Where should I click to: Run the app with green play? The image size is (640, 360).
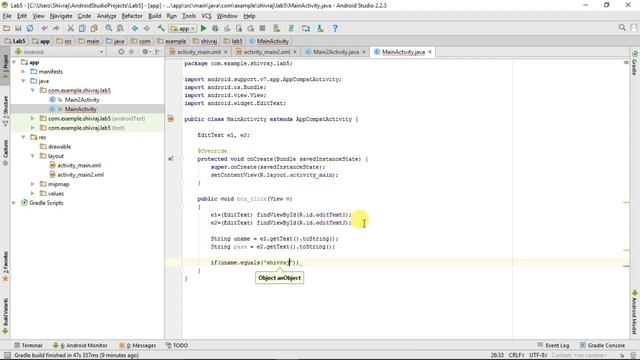[x=203, y=28]
